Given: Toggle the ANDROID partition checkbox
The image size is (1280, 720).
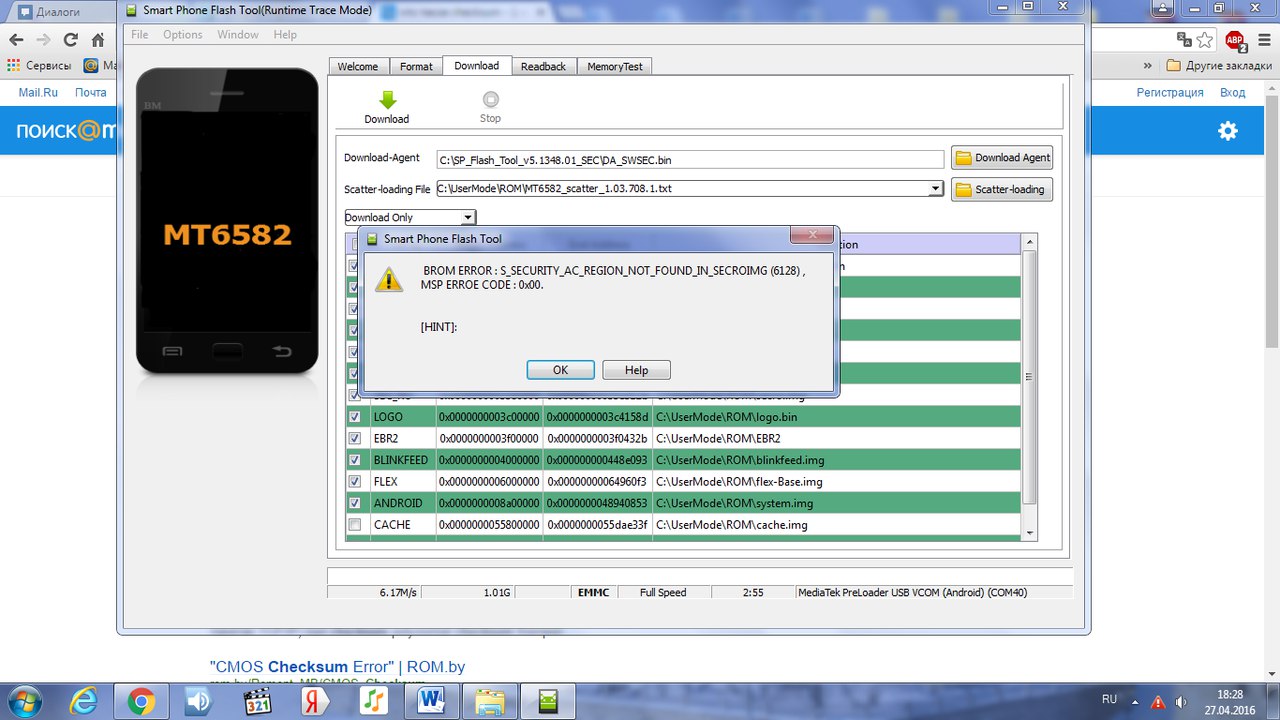Looking at the screenshot, I should (354, 503).
